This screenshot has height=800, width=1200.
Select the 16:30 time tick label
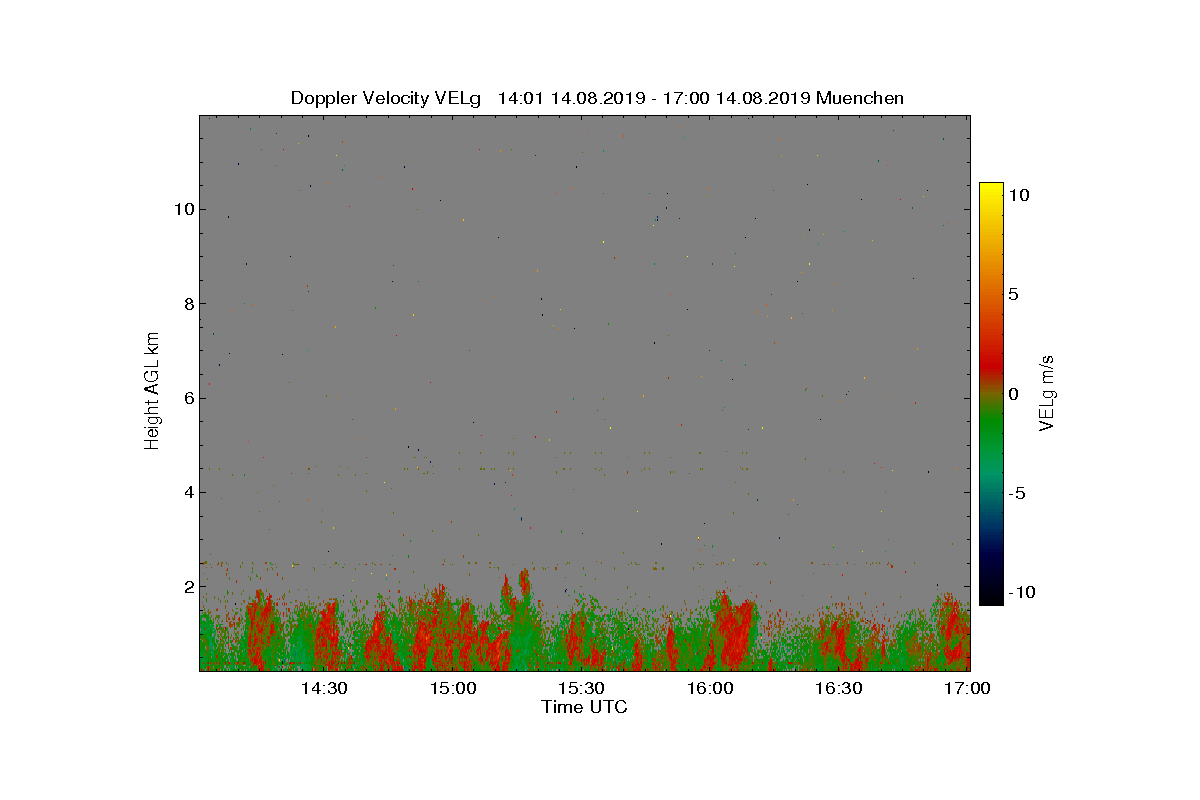[x=838, y=688]
